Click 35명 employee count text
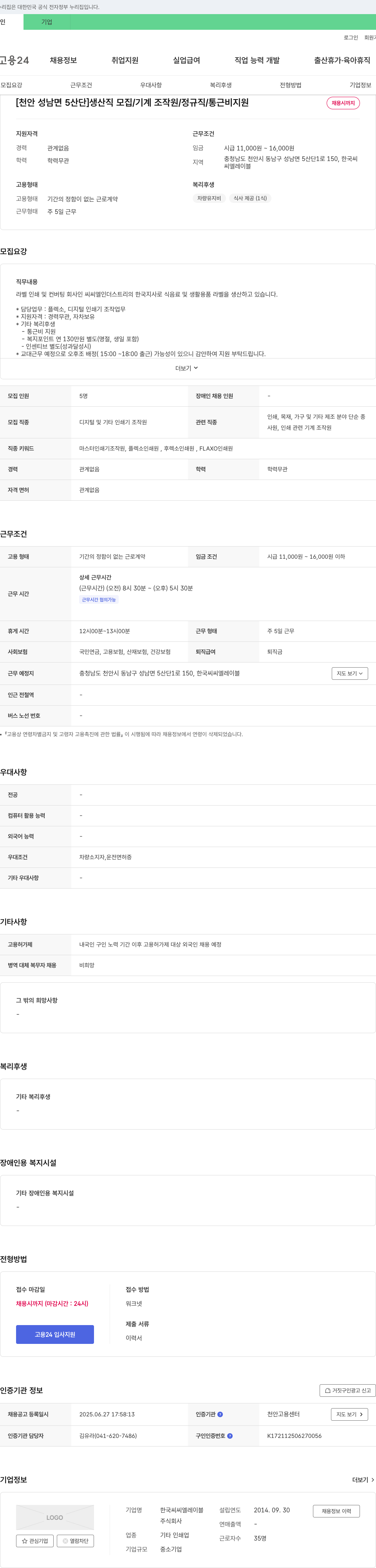Viewport: 376px width, 1568px height. pos(260,1538)
